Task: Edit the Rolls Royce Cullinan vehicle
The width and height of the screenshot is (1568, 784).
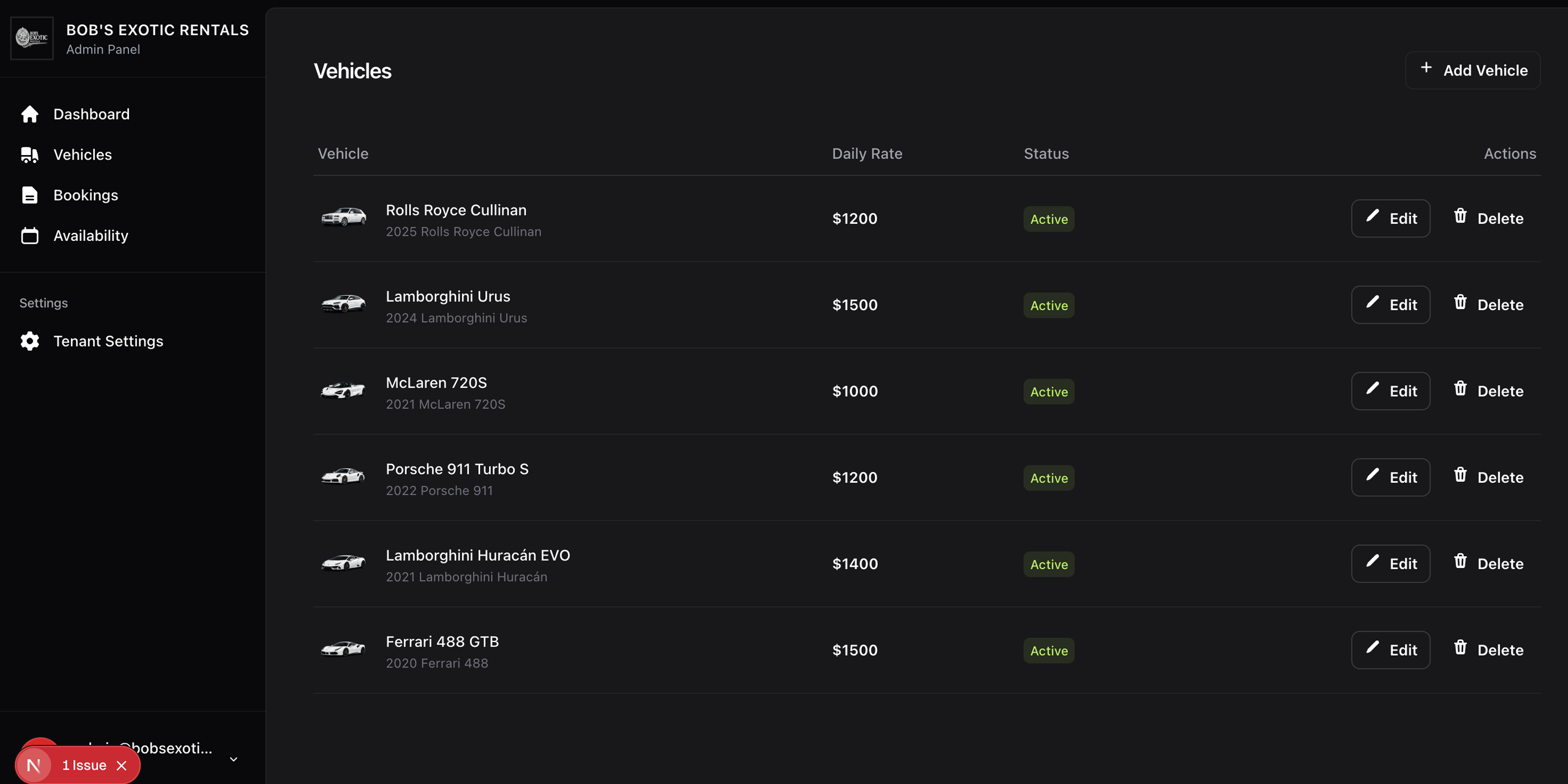Action: pyautogui.click(x=1390, y=219)
